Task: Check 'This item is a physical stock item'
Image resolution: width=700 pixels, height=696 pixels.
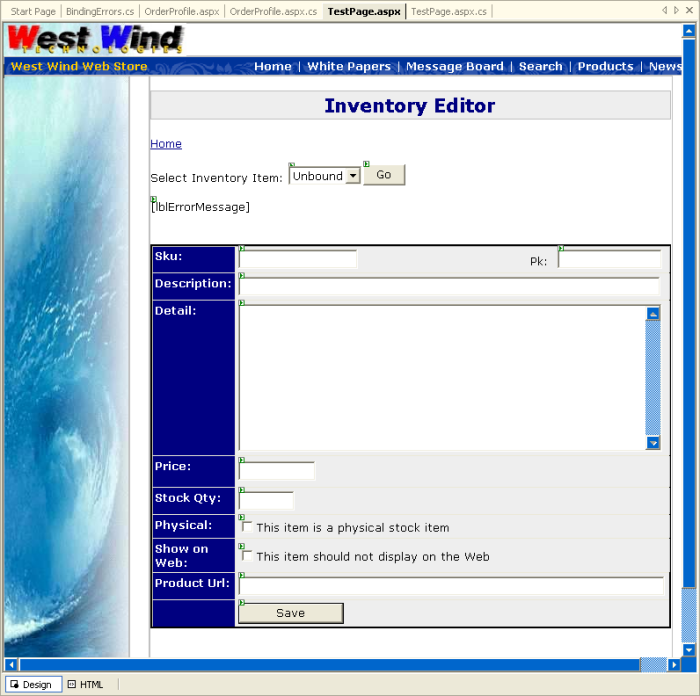Action: 247,526
